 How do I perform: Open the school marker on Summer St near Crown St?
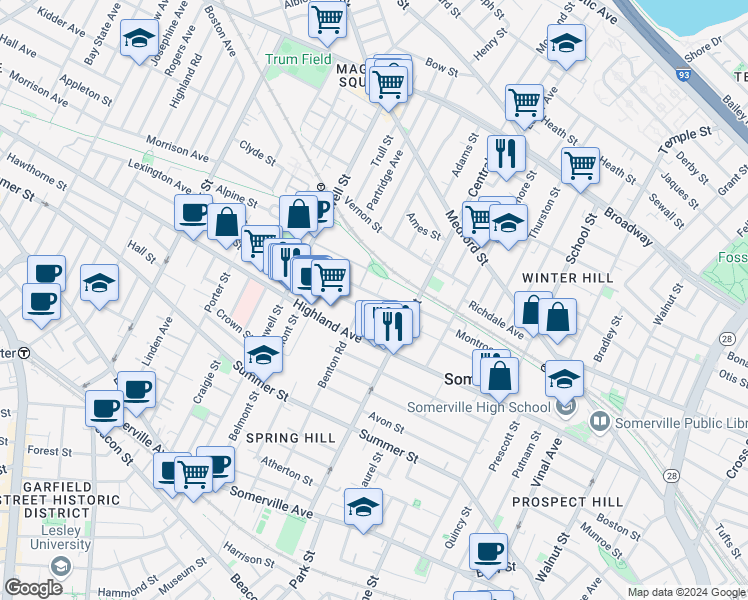[263, 356]
